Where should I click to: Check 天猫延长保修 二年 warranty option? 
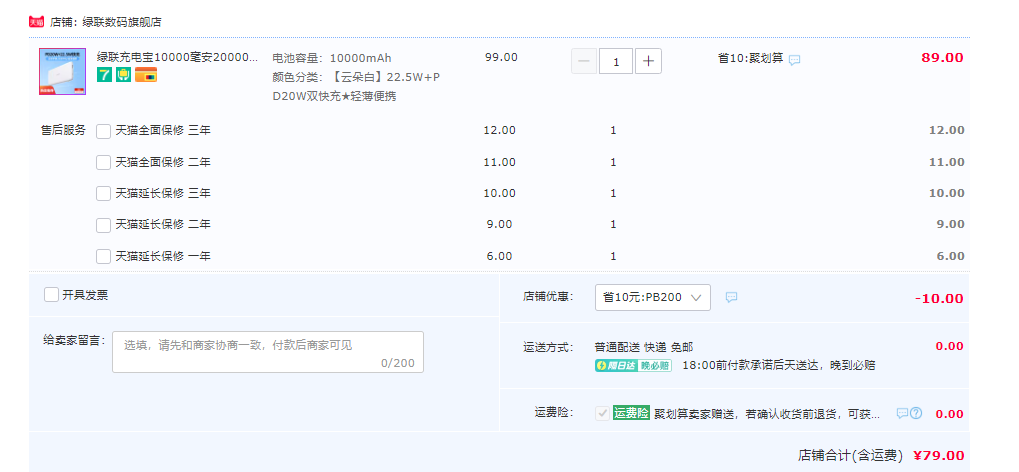tap(103, 225)
